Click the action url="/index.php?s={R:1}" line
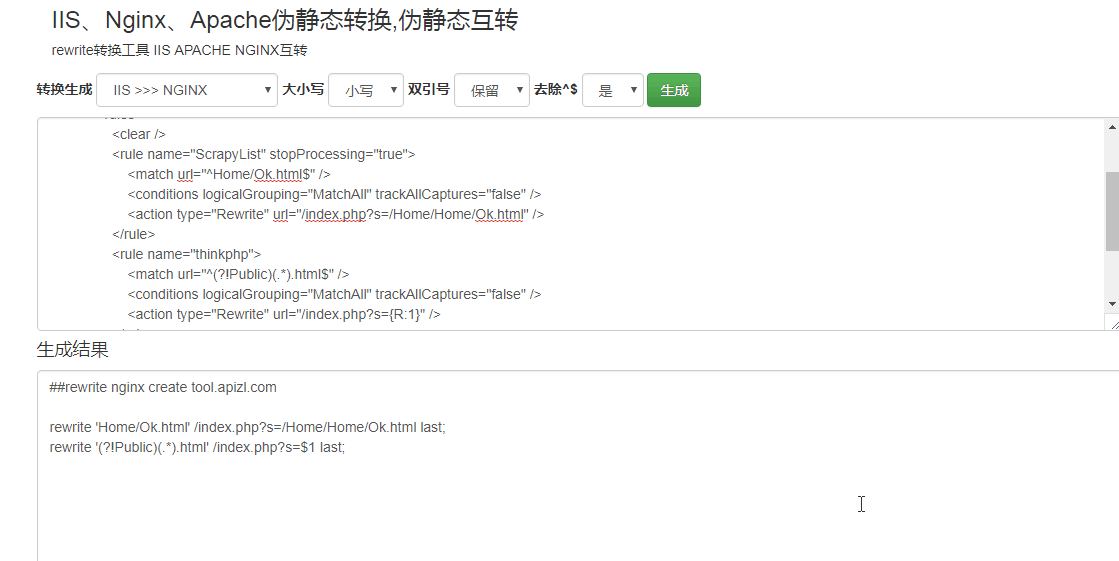 tap(284, 314)
